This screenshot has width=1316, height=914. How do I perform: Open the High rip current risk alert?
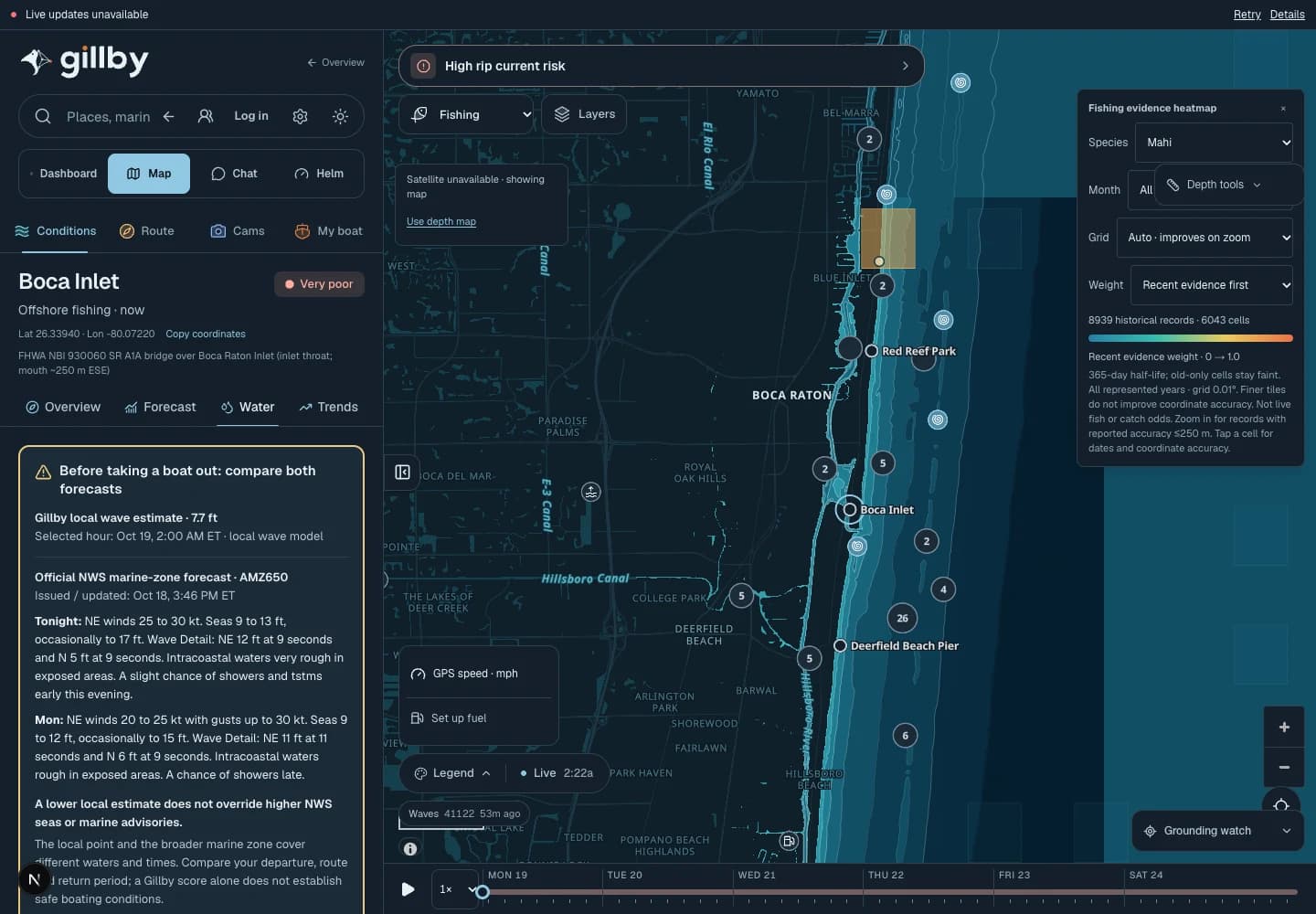click(662, 66)
